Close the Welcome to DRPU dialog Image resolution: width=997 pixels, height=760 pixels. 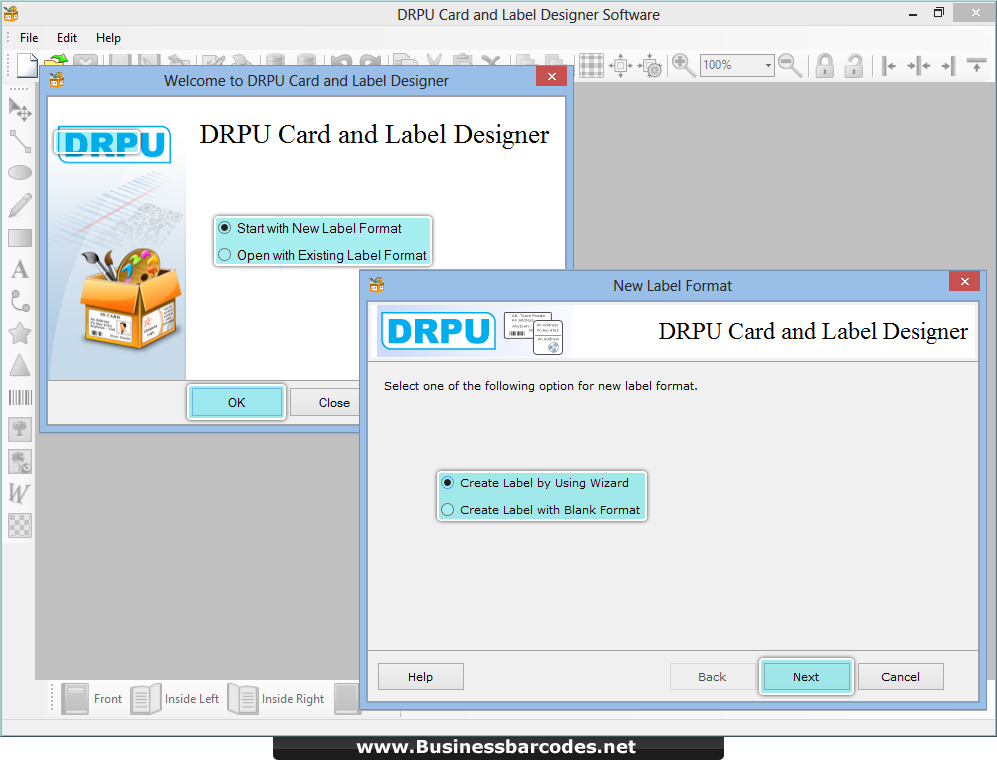point(551,76)
